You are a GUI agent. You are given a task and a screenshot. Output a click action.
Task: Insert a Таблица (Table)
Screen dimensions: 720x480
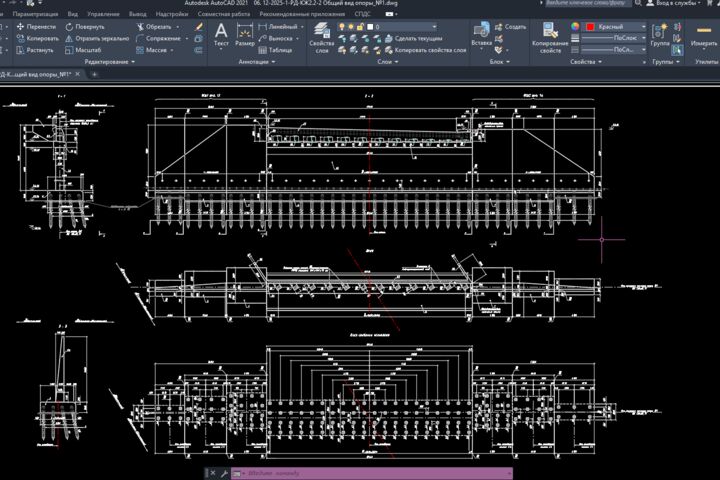coord(275,50)
